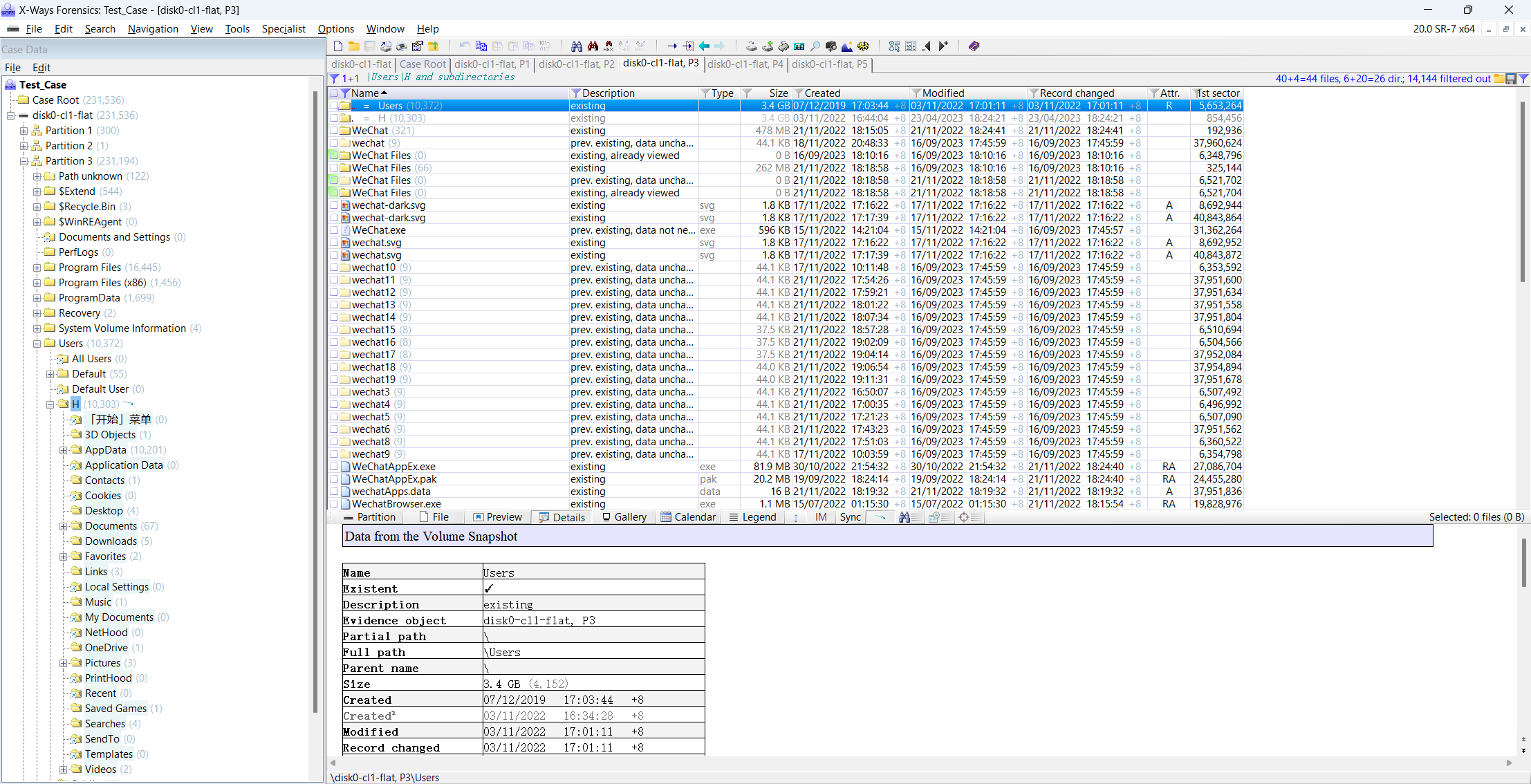The height and width of the screenshot is (784, 1531).
Task: Click the crosshair position list icon
Action: [x=969, y=517]
